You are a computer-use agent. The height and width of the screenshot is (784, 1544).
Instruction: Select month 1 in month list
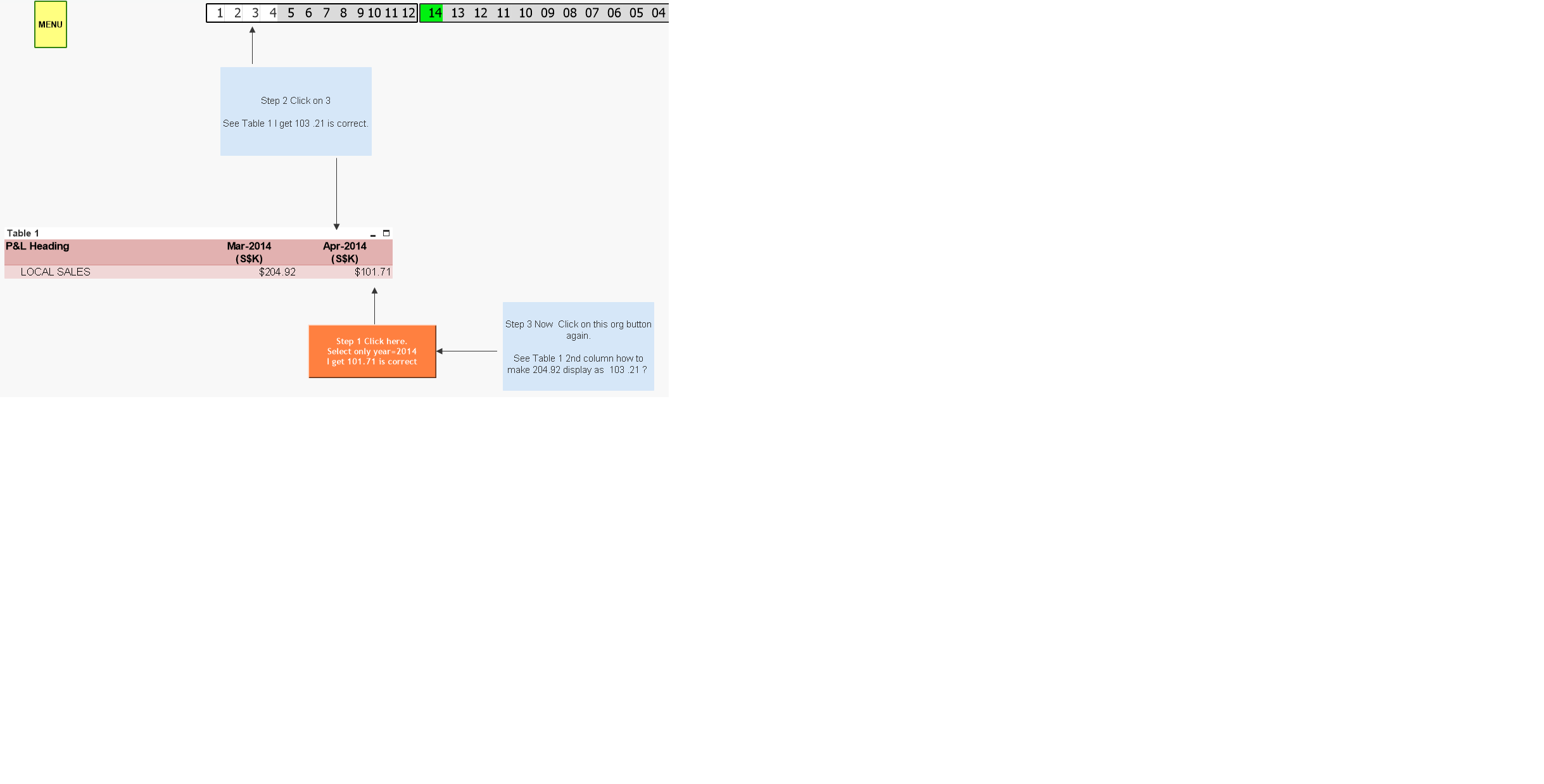219,13
